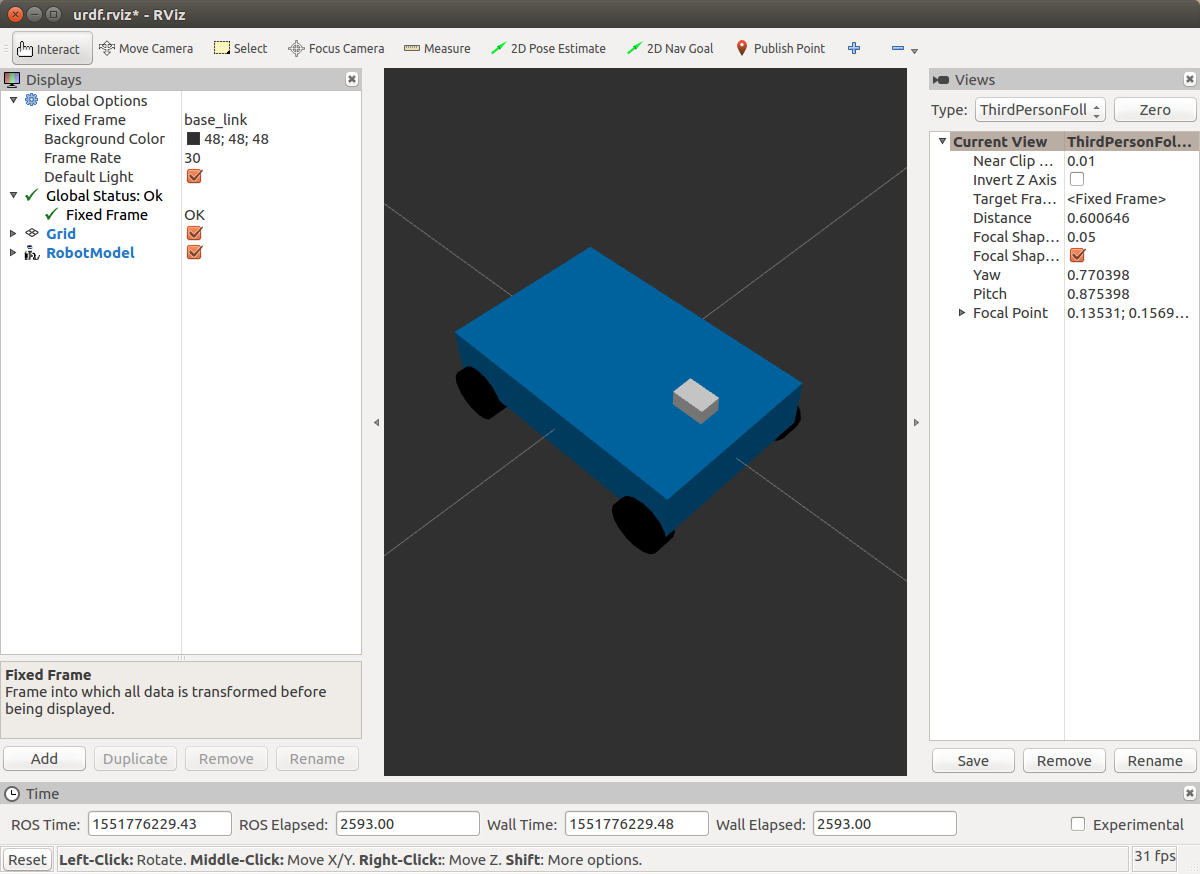Pick the Measure tool
This screenshot has height=874, width=1200.
[x=437, y=48]
